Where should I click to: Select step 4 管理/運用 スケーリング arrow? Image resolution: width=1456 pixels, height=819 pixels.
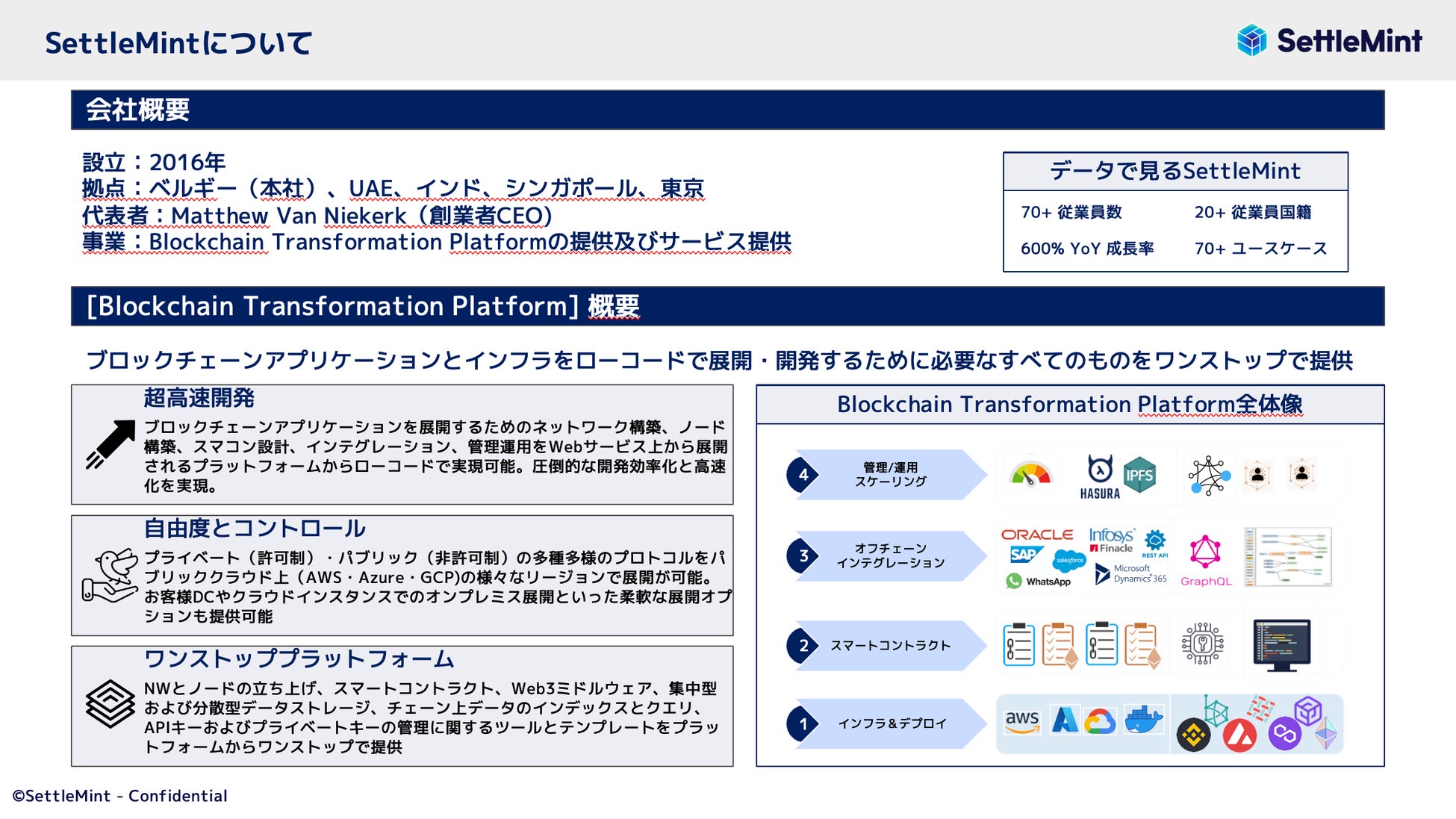pyautogui.click(x=889, y=475)
